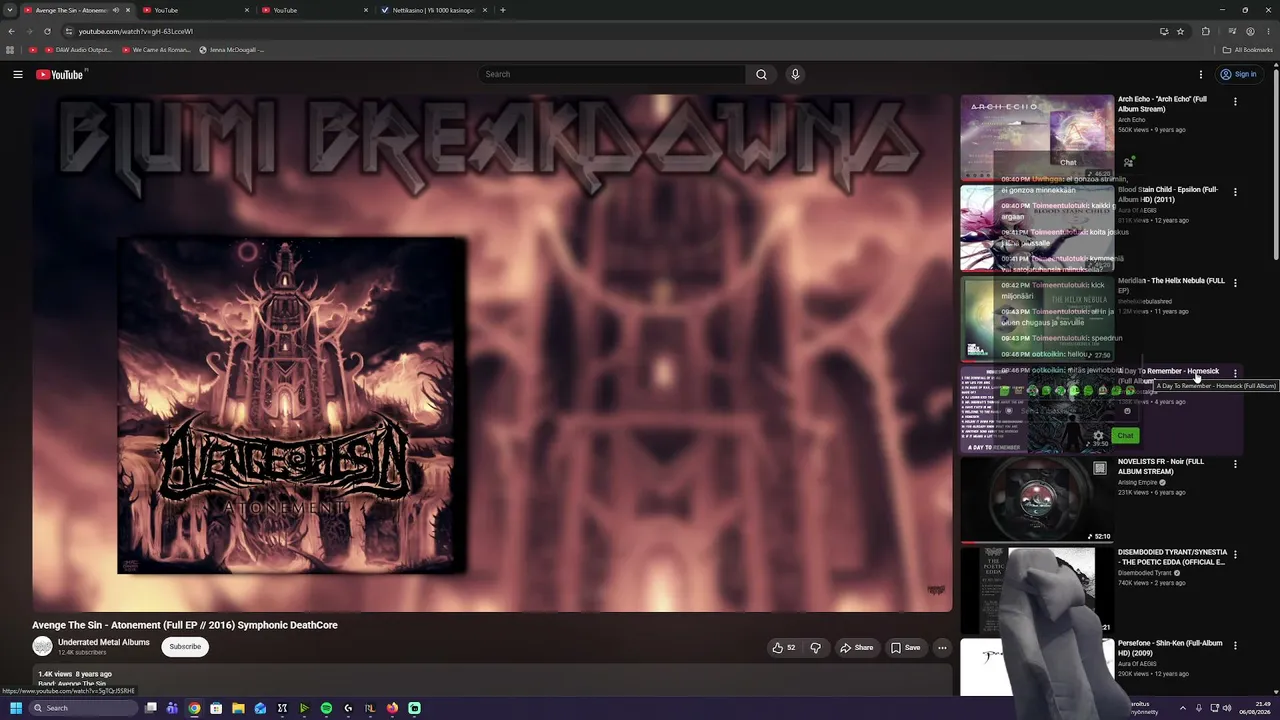Save the video to a playlist
1280x720 pixels.
905,647
